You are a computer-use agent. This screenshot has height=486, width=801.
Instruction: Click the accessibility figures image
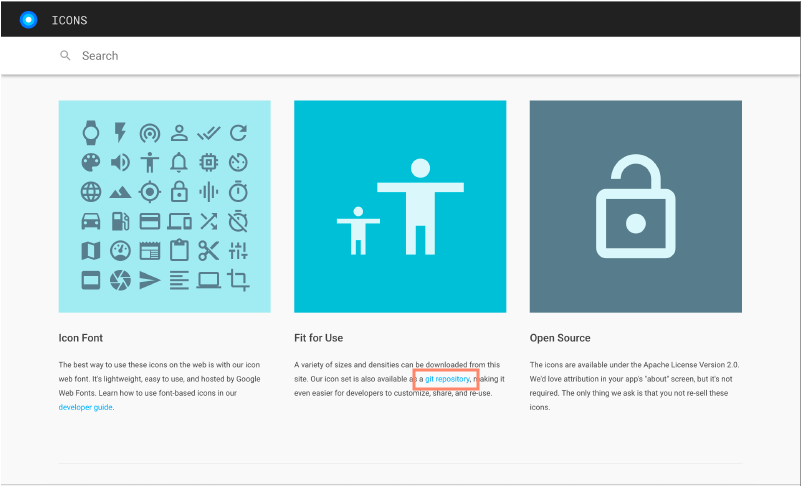400,207
